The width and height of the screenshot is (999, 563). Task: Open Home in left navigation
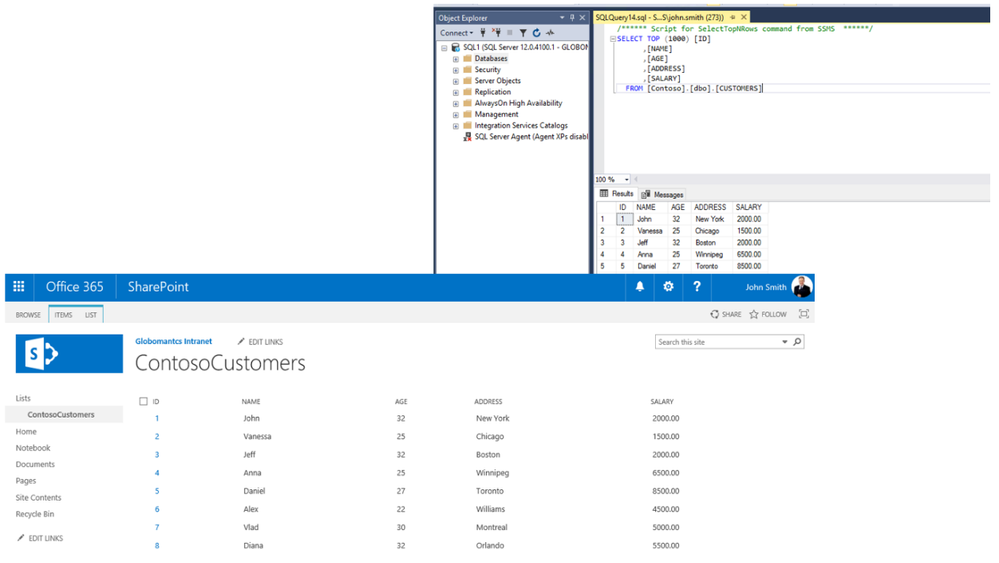pos(26,431)
